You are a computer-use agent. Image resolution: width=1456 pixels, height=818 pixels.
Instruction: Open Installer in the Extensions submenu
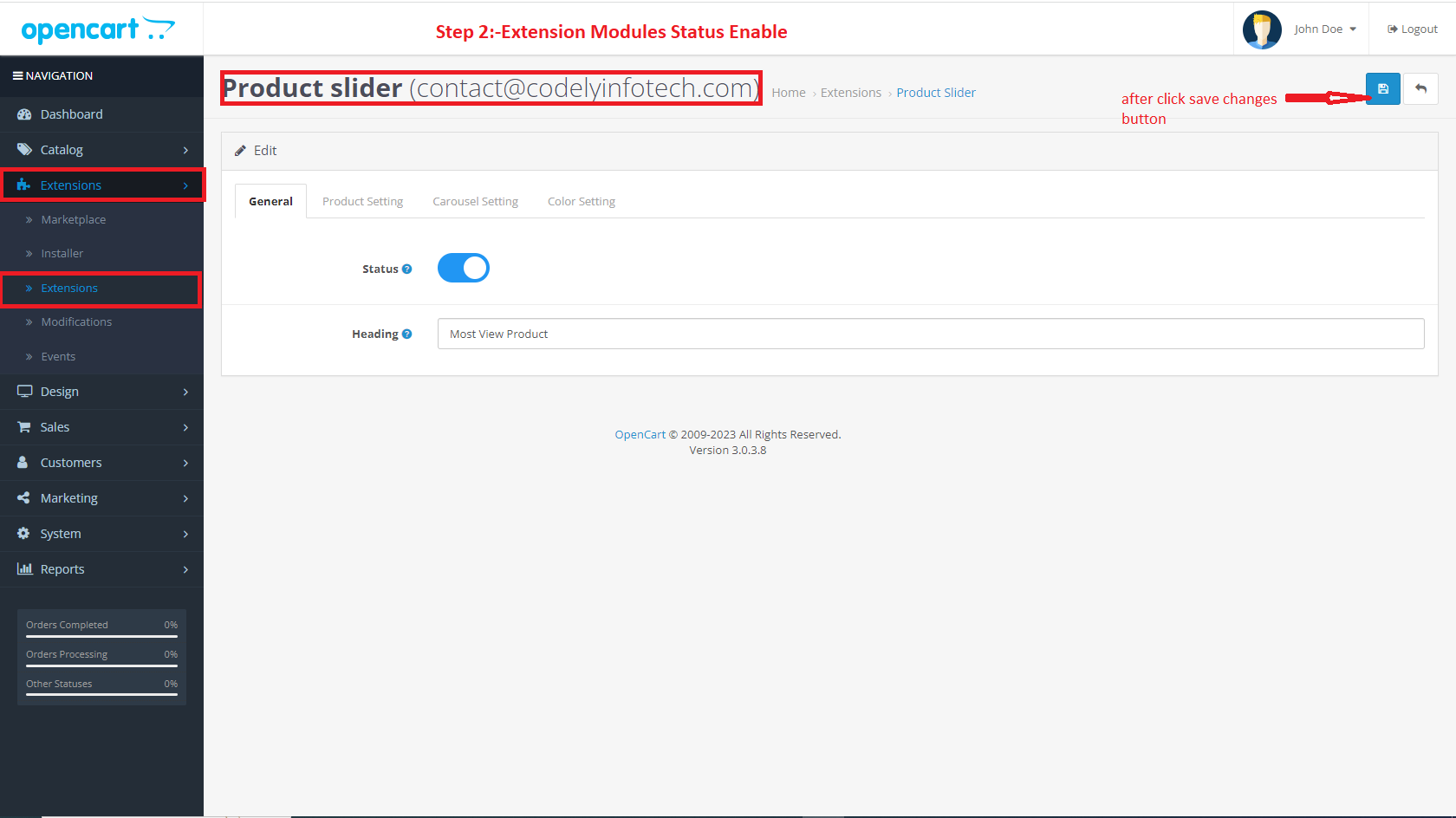click(x=101, y=254)
